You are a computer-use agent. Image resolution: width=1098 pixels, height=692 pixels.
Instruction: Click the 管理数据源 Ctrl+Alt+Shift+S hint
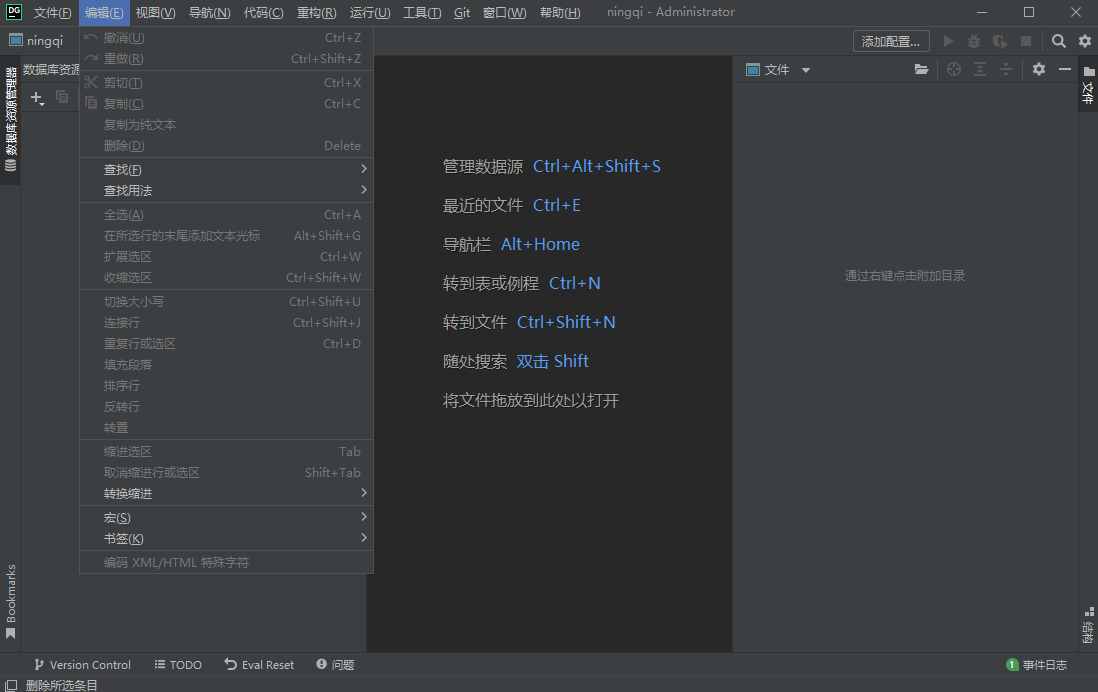point(552,166)
